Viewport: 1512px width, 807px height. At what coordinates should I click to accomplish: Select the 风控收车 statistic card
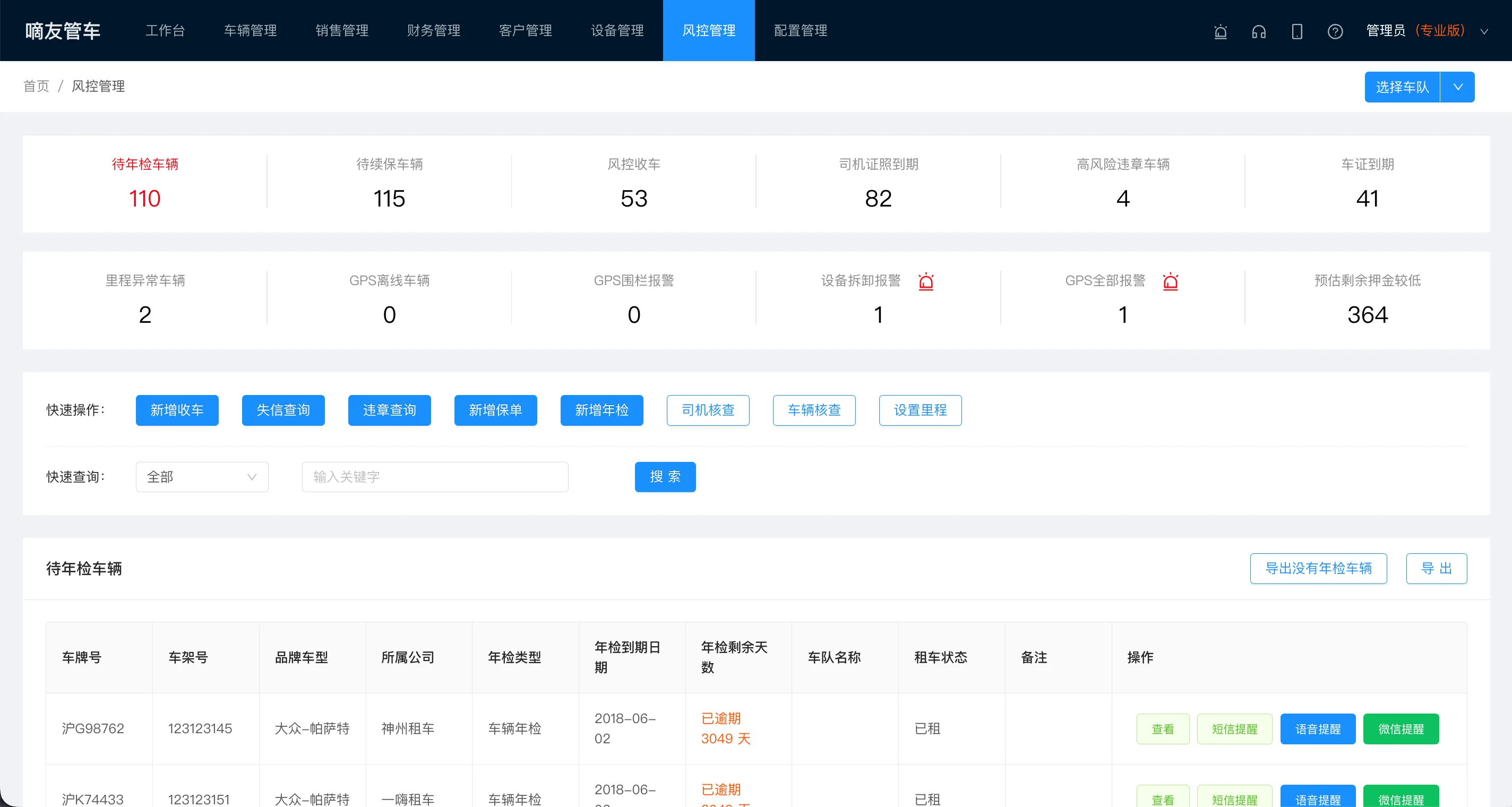click(x=634, y=184)
